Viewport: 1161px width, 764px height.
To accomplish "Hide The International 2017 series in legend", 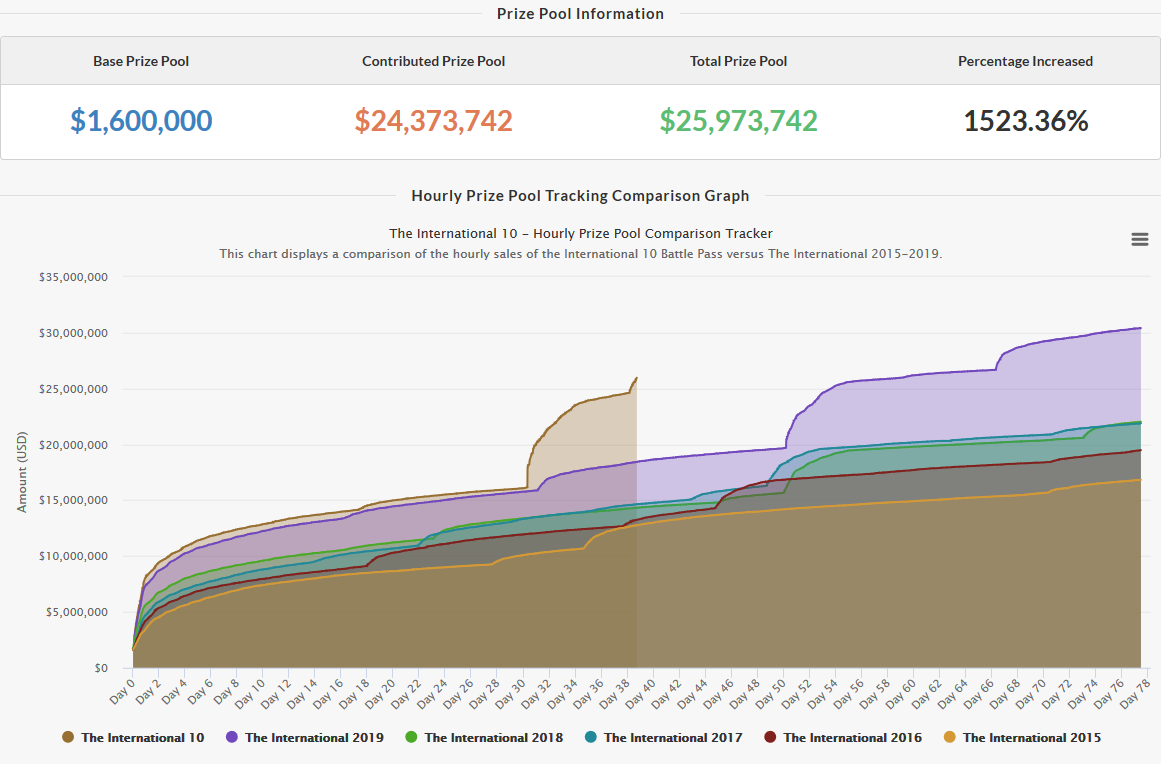I will [x=672, y=738].
